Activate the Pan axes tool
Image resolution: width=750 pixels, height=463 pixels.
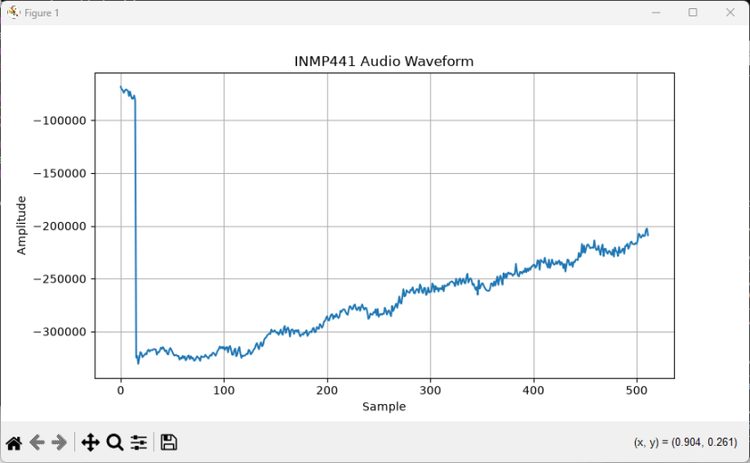(90, 442)
